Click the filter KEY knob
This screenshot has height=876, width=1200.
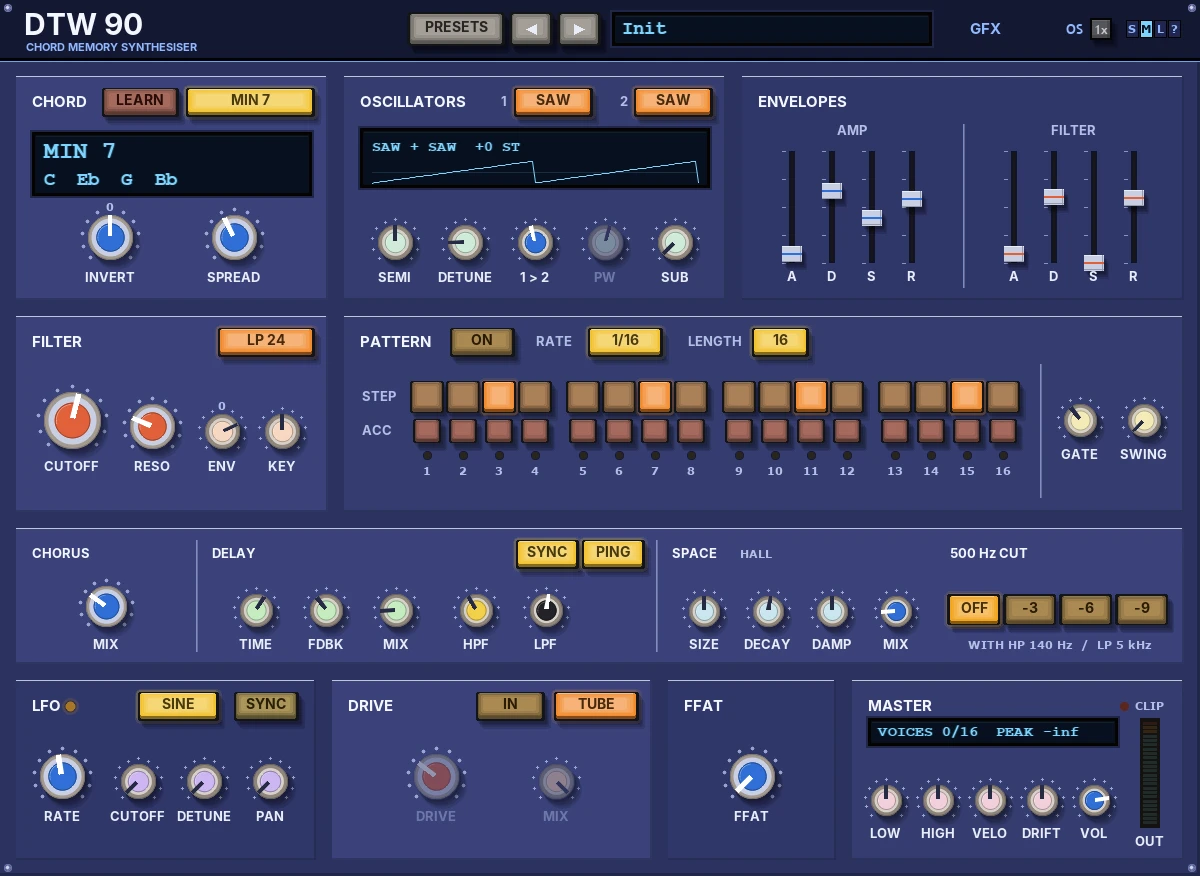pyautogui.click(x=282, y=431)
